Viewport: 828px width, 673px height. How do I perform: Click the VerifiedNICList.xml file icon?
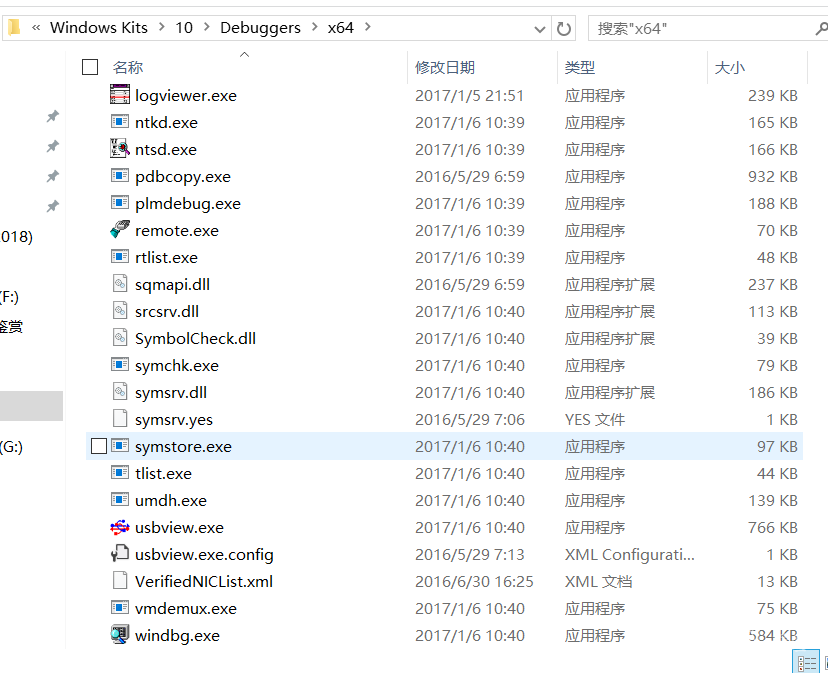[120, 581]
